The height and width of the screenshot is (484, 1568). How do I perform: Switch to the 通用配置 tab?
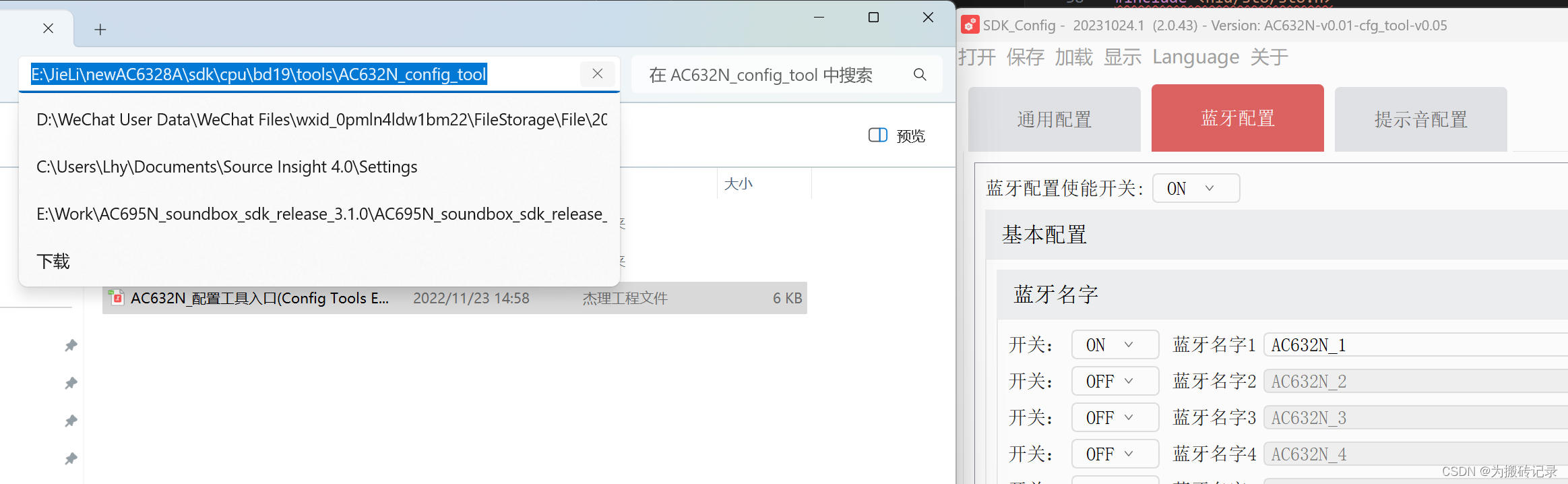pos(1055,119)
